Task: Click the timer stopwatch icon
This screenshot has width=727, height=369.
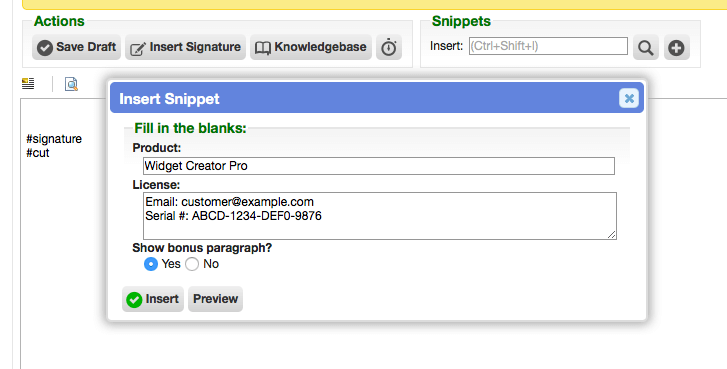Action: pos(389,47)
